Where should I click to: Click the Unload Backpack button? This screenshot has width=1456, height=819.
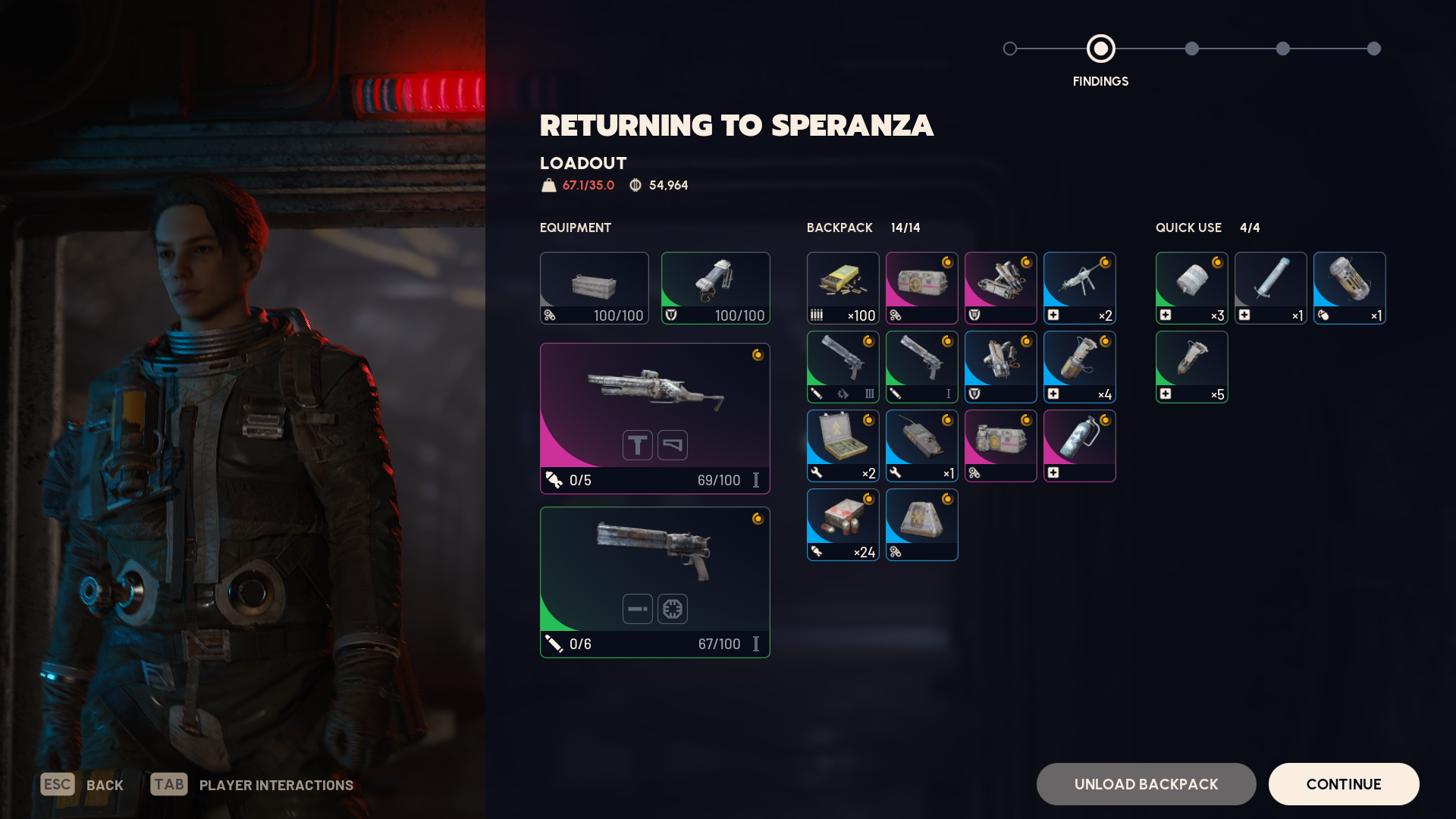1146,784
